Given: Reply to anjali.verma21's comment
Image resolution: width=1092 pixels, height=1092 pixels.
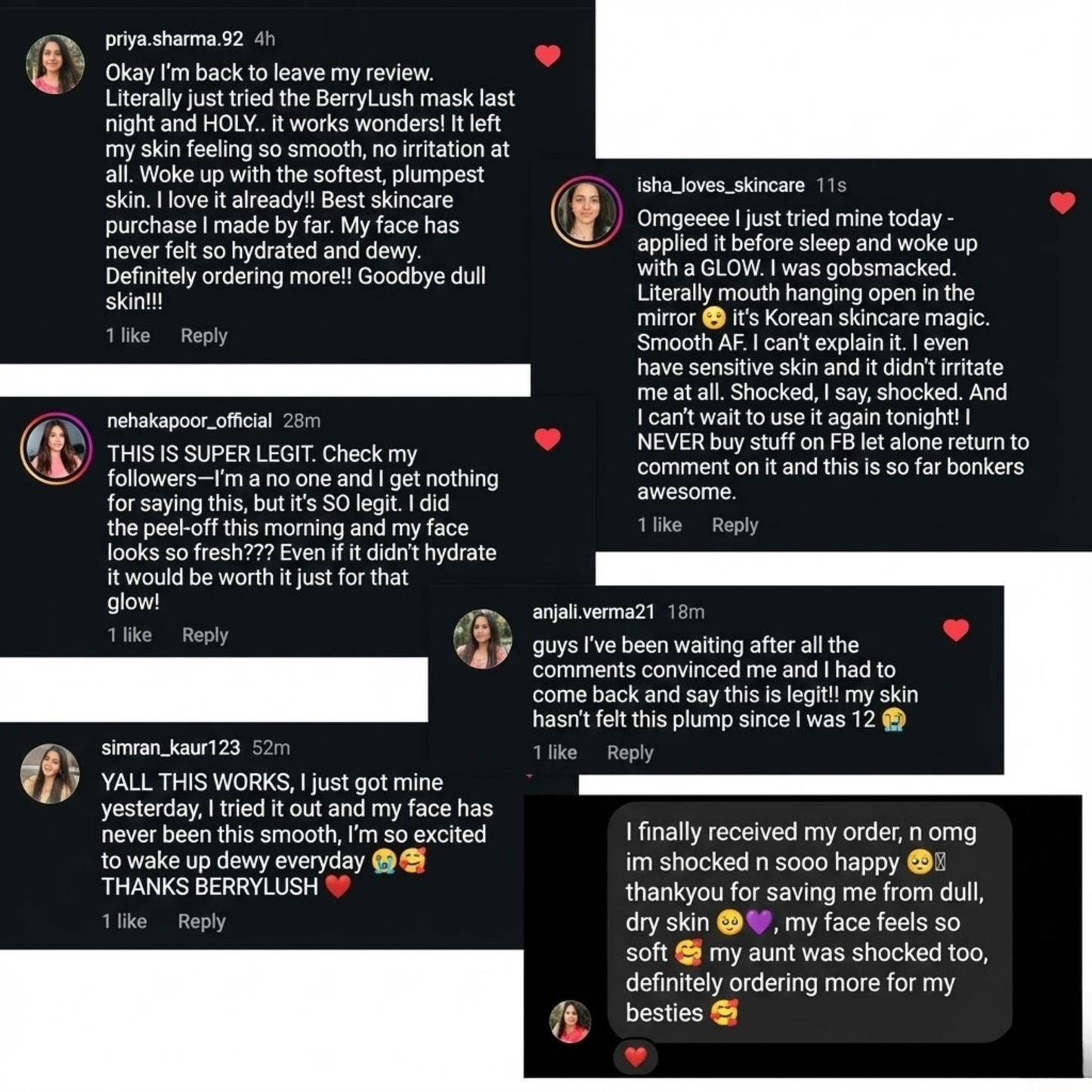Looking at the screenshot, I should [x=630, y=753].
